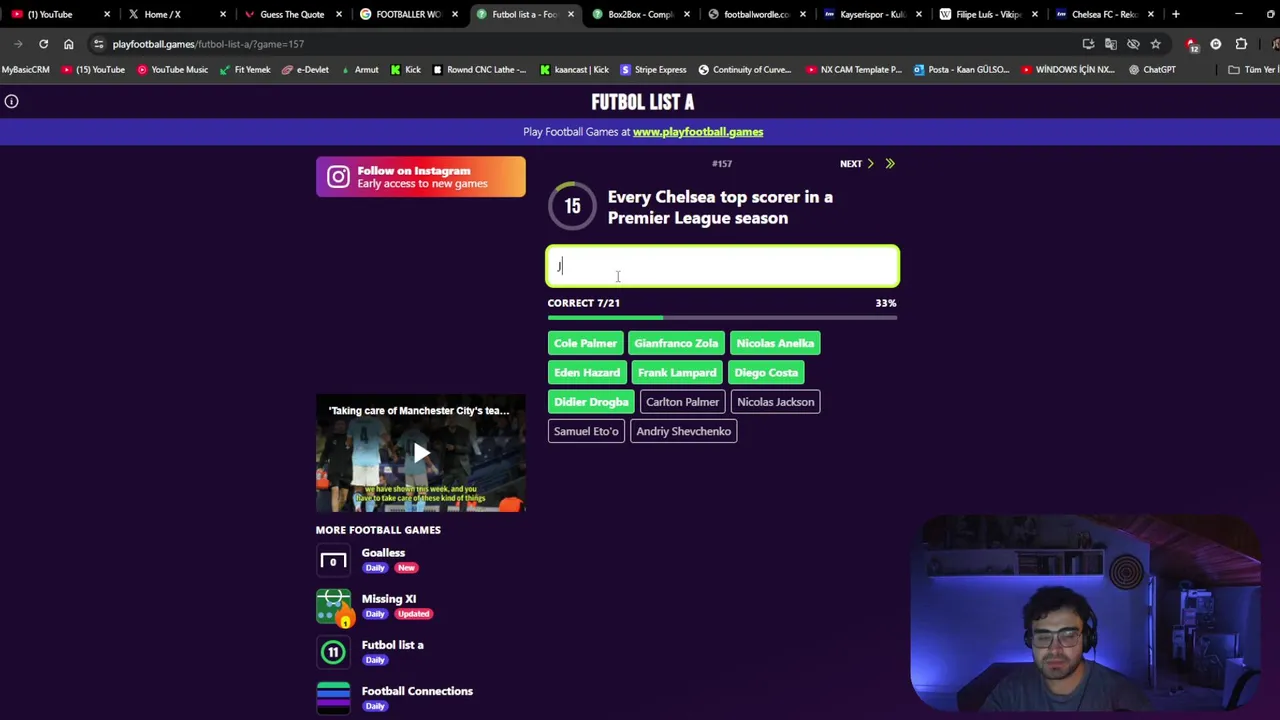Click the Missing XI game link
Viewport: 1280px width, 720px height.
388,599
